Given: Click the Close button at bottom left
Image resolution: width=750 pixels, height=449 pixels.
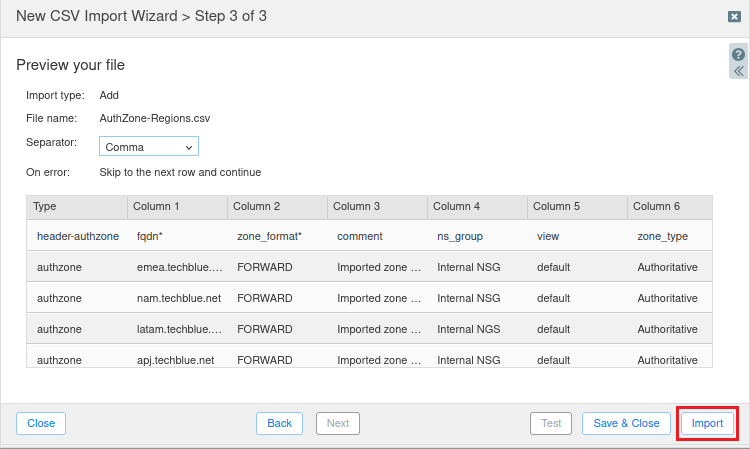Looking at the screenshot, I should point(41,423).
